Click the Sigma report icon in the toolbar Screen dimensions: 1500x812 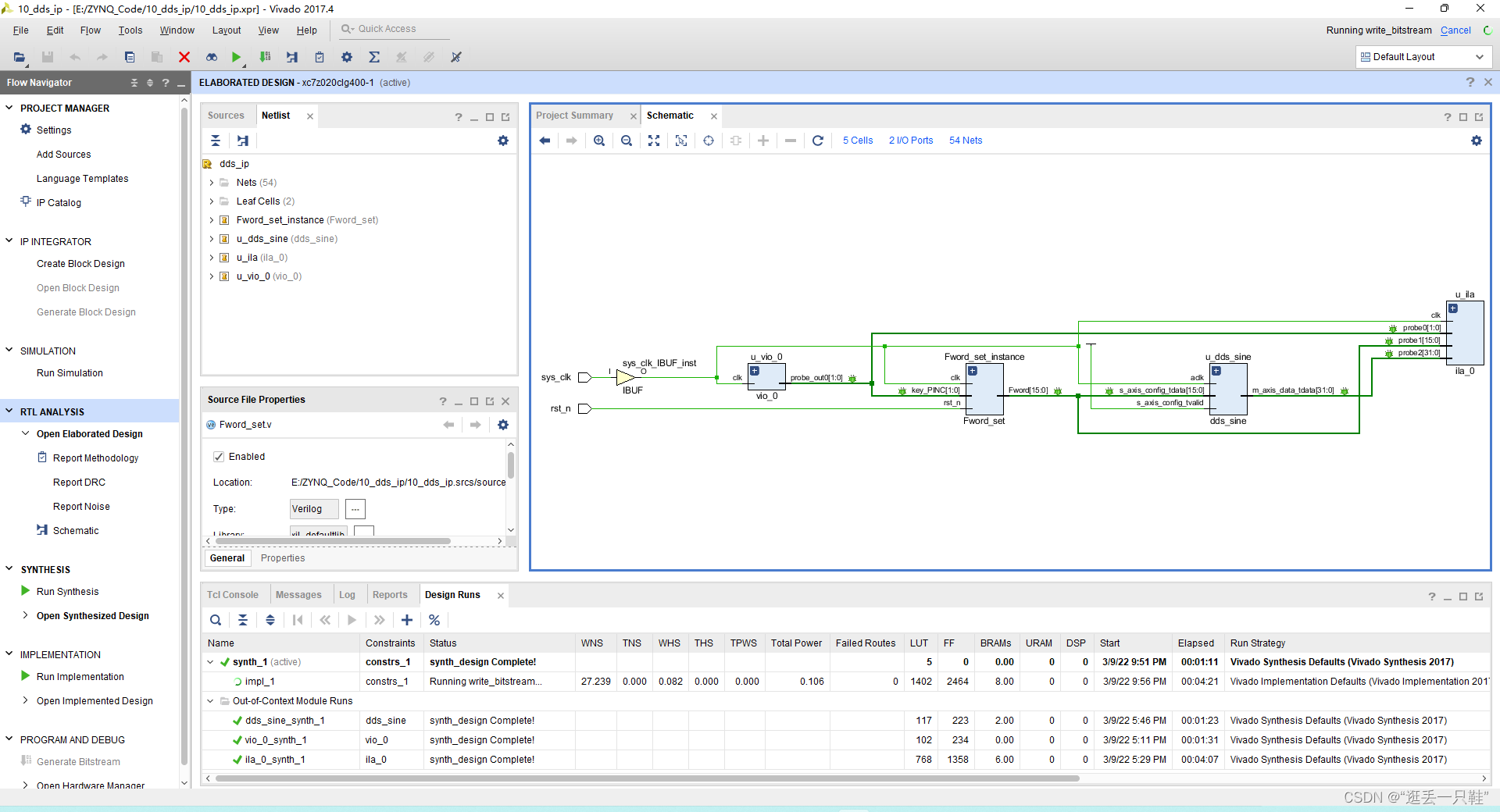click(374, 57)
